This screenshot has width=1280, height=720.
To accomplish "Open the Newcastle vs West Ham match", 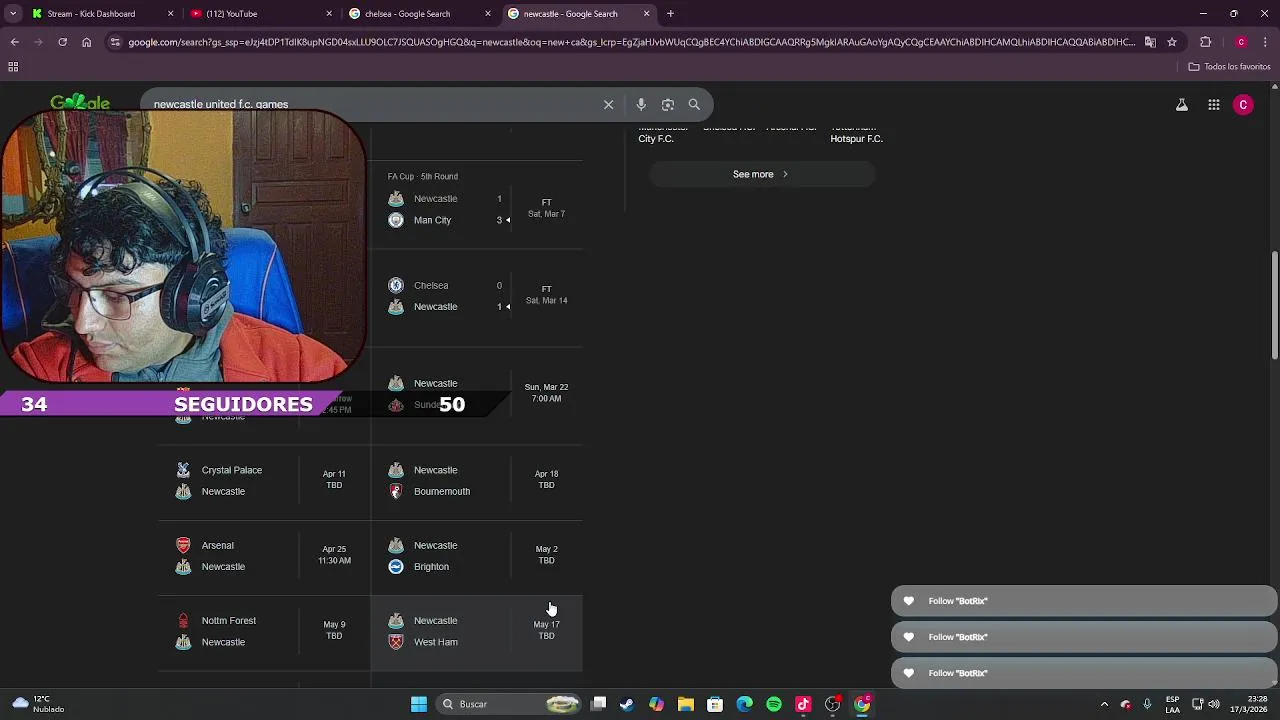I will (x=477, y=631).
